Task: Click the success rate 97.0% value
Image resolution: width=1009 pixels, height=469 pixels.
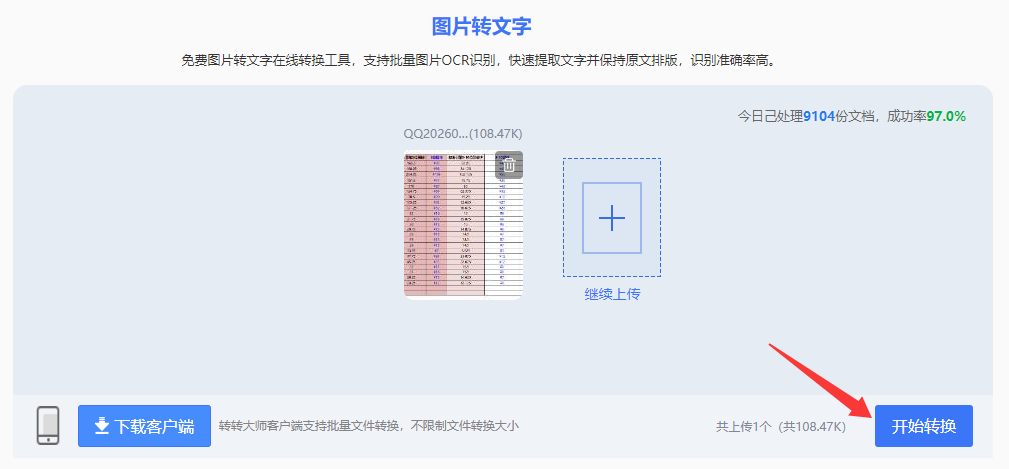Action: [946, 116]
